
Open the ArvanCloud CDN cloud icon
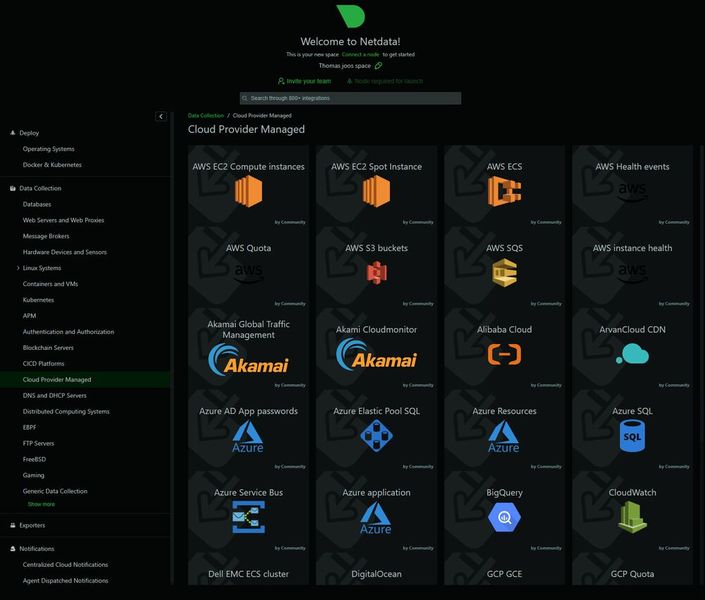click(x=632, y=354)
